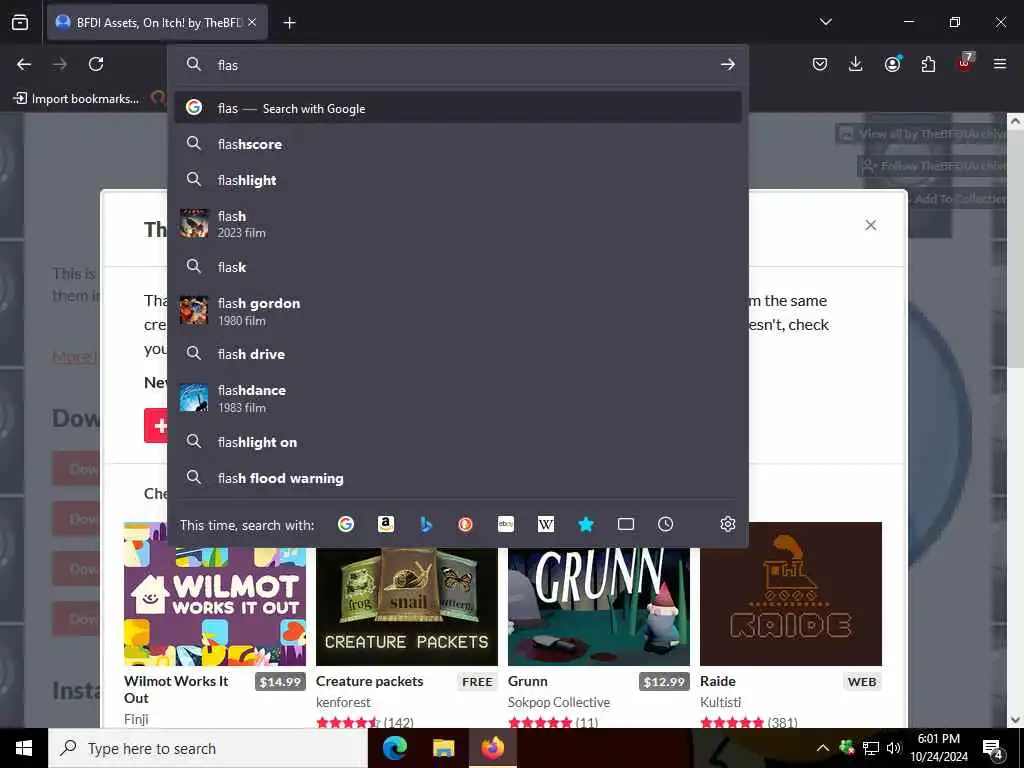1024x768 pixels.
Task: Open the Firefox account icon
Action: pos(892,64)
